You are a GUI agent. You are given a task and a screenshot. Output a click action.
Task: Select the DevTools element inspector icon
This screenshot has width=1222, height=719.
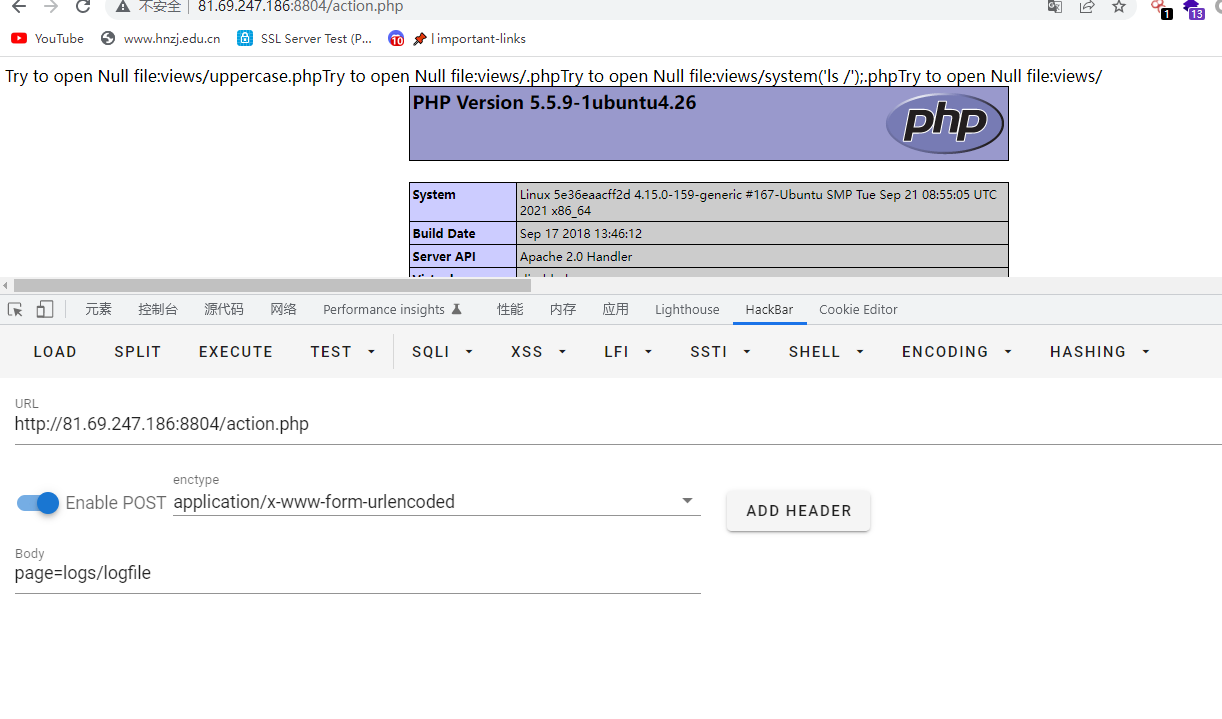(15, 309)
